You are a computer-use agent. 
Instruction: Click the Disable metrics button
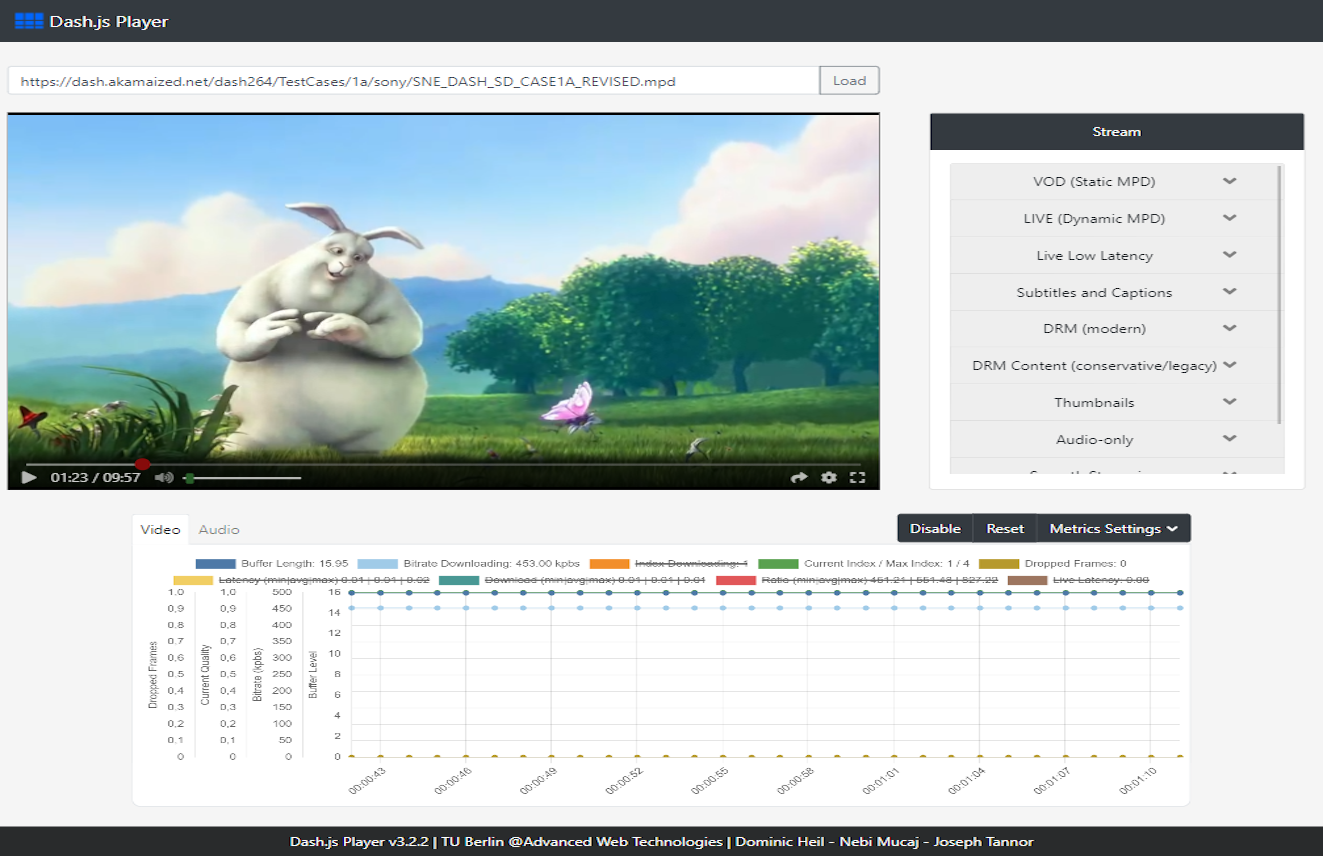click(935, 528)
